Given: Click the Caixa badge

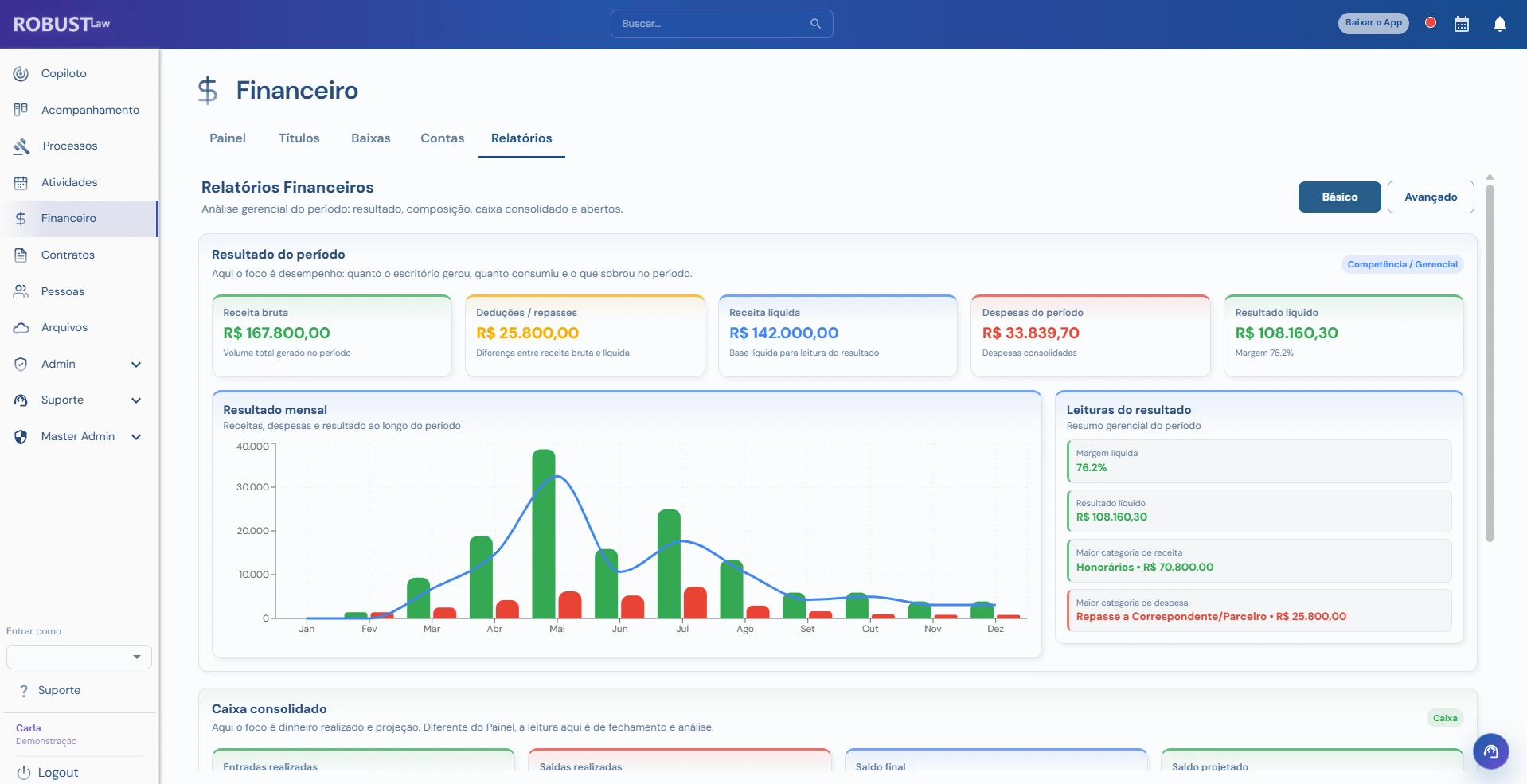Looking at the screenshot, I should [x=1445, y=718].
